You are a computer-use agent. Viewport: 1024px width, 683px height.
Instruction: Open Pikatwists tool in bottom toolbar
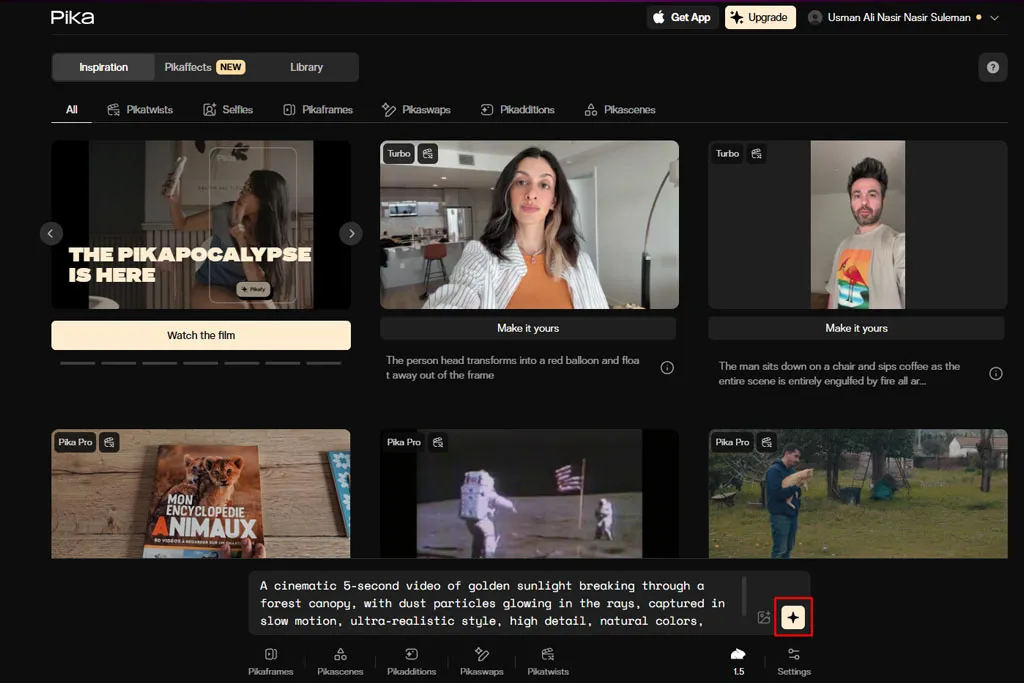[548, 661]
